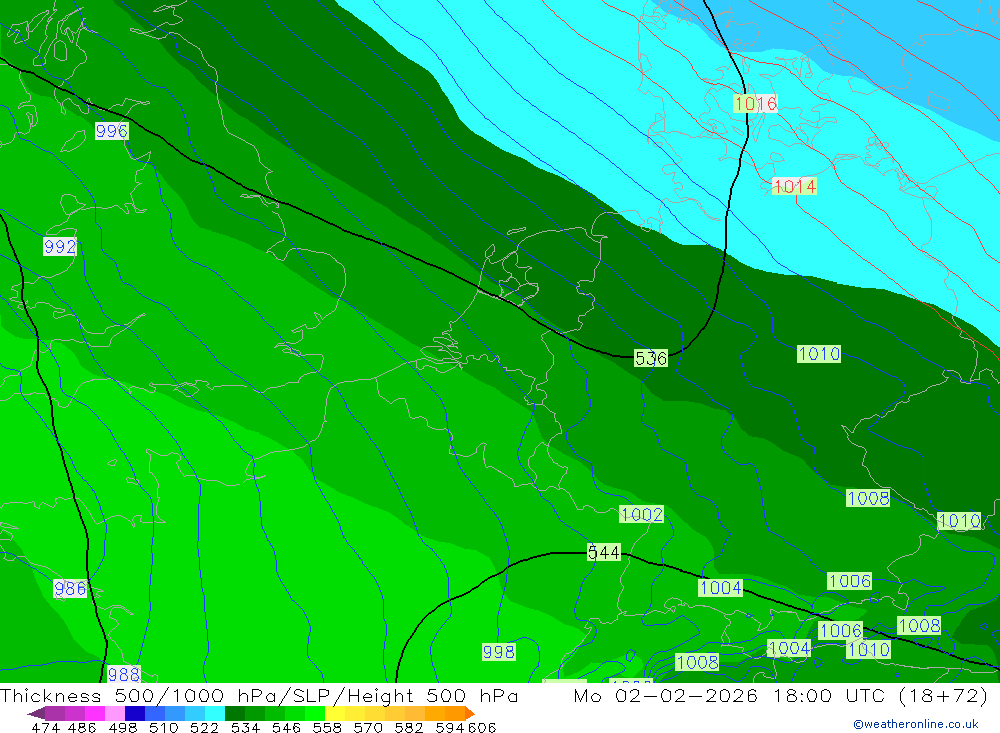Click the 996 pressure label

coord(112,131)
